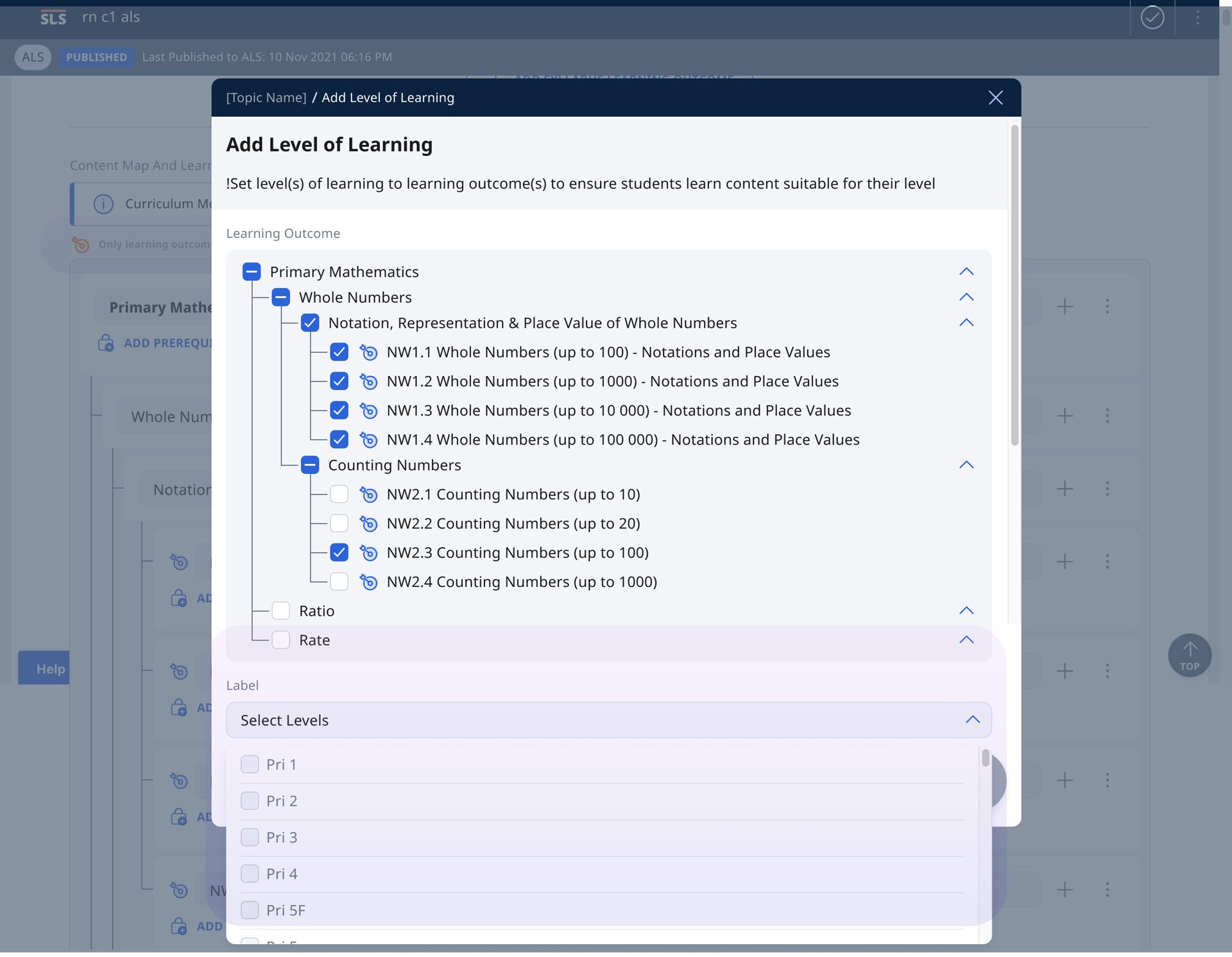Uncheck NW2.3 Counting Numbers (up to 100)

click(x=339, y=553)
